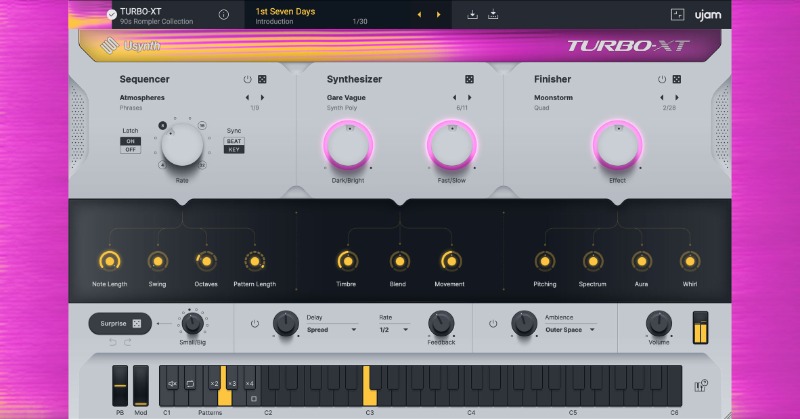Click the mute pattern key icon
This screenshot has height=419, width=800.
pyautogui.click(x=172, y=383)
